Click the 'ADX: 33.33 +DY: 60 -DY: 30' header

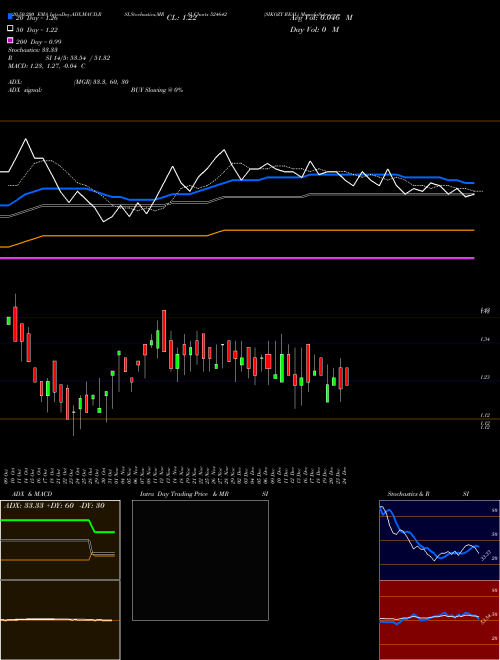pos(54,506)
